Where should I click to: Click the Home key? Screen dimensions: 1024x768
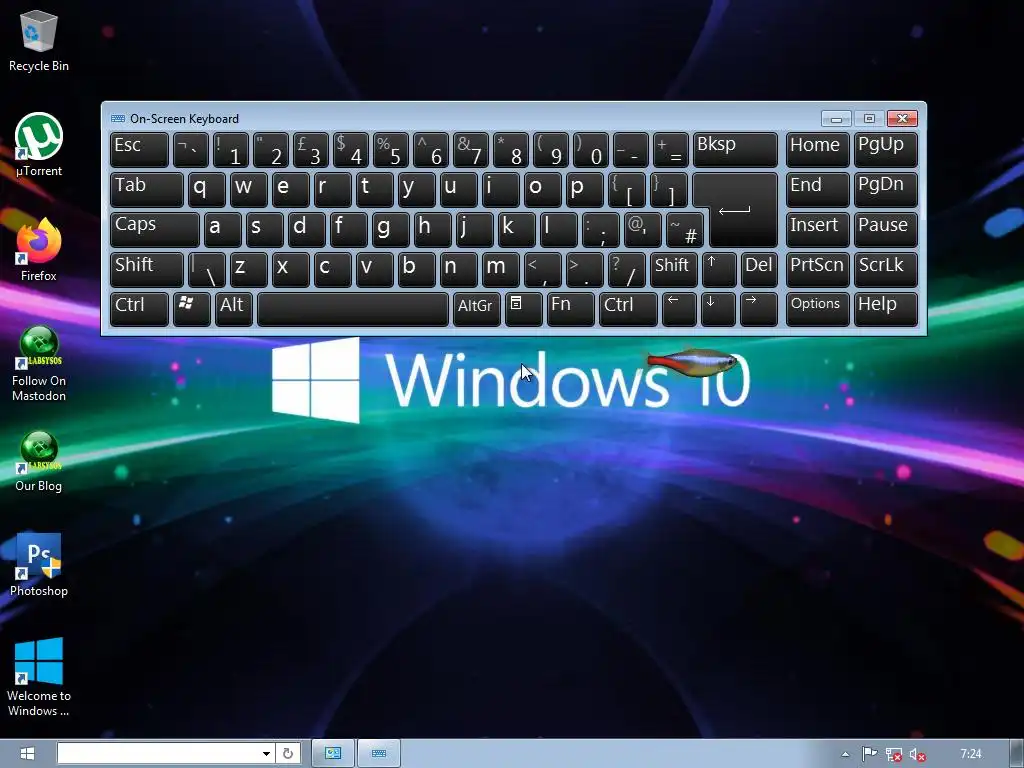click(818, 150)
